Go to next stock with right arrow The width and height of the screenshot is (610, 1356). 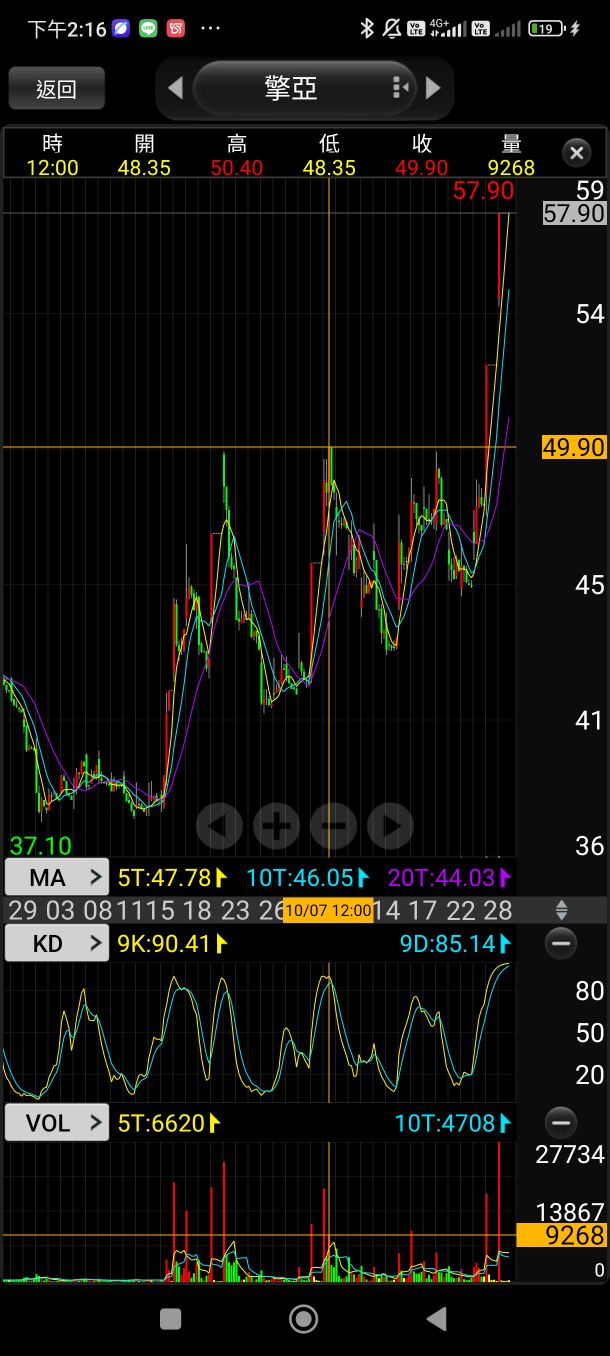pyautogui.click(x=433, y=88)
